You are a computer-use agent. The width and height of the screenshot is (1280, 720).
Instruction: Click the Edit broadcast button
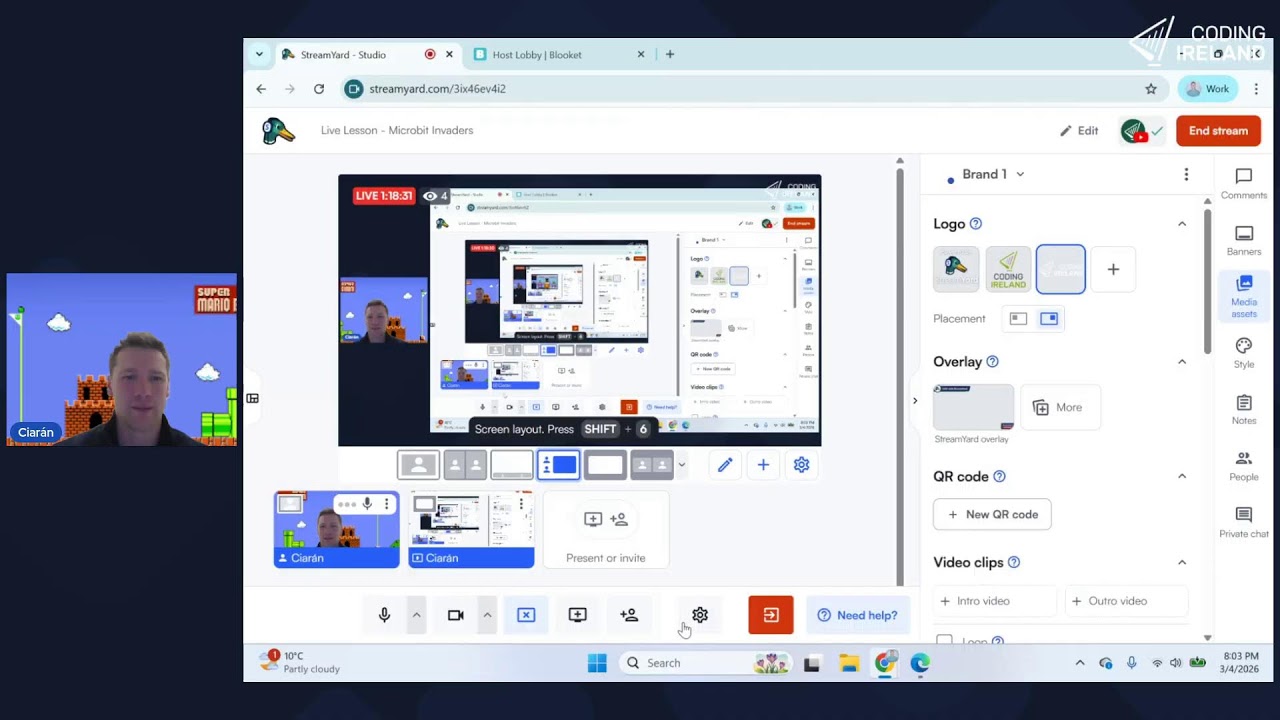pos(1079,131)
